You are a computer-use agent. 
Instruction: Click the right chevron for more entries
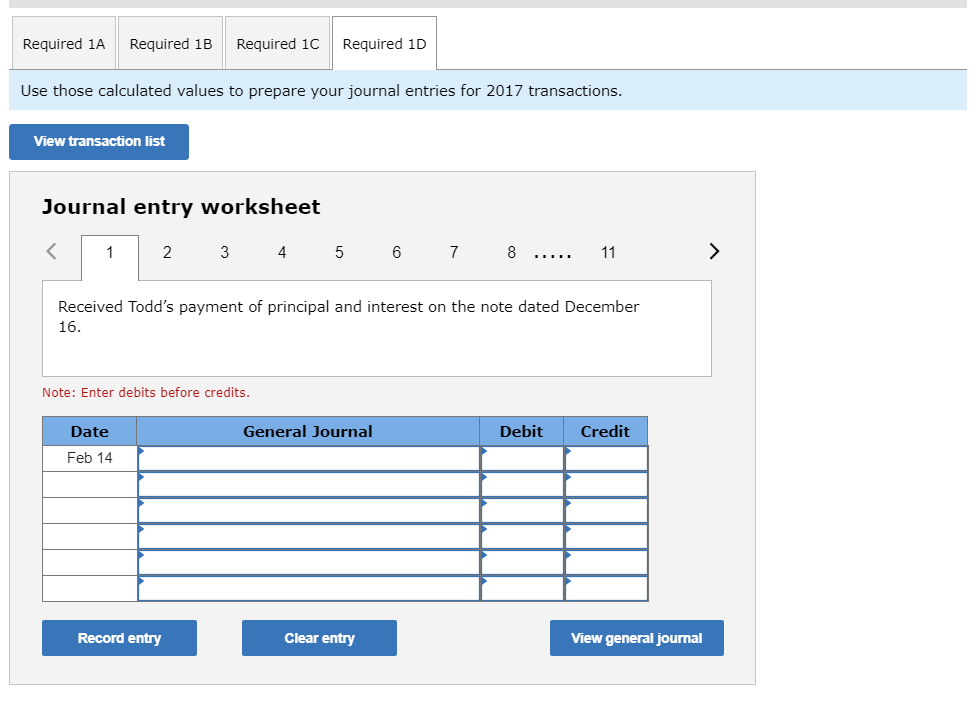[714, 252]
